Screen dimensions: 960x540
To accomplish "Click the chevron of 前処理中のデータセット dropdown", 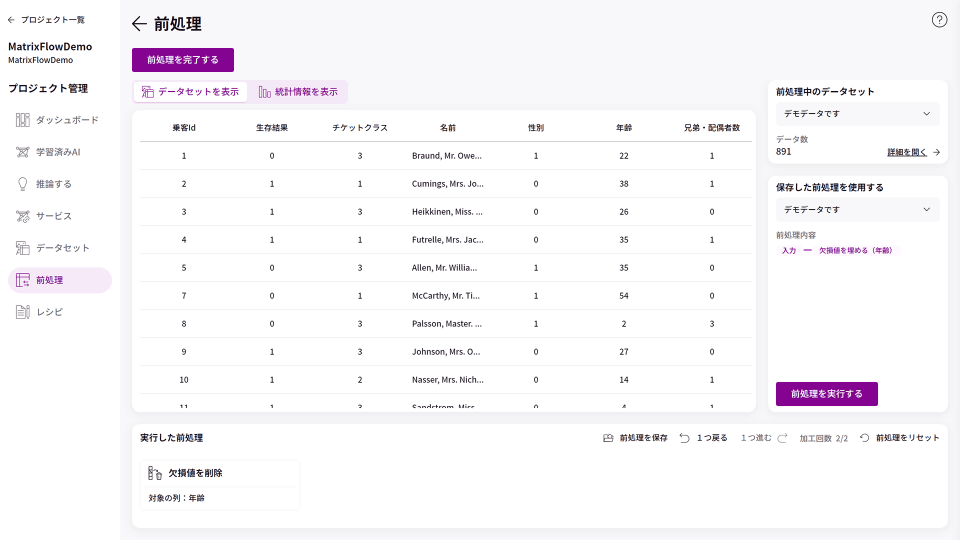I will tap(926, 114).
